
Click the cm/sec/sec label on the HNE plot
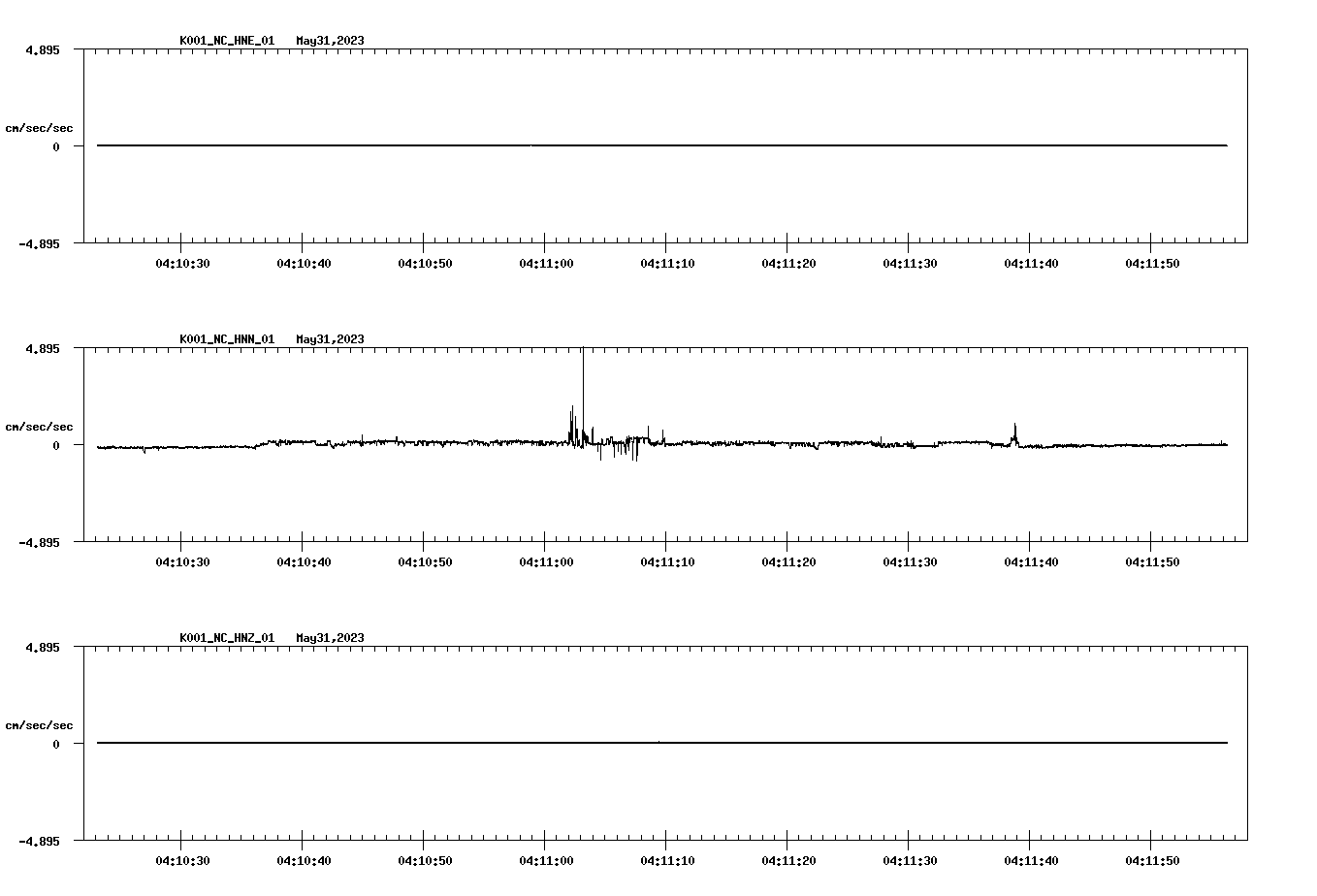point(39,127)
